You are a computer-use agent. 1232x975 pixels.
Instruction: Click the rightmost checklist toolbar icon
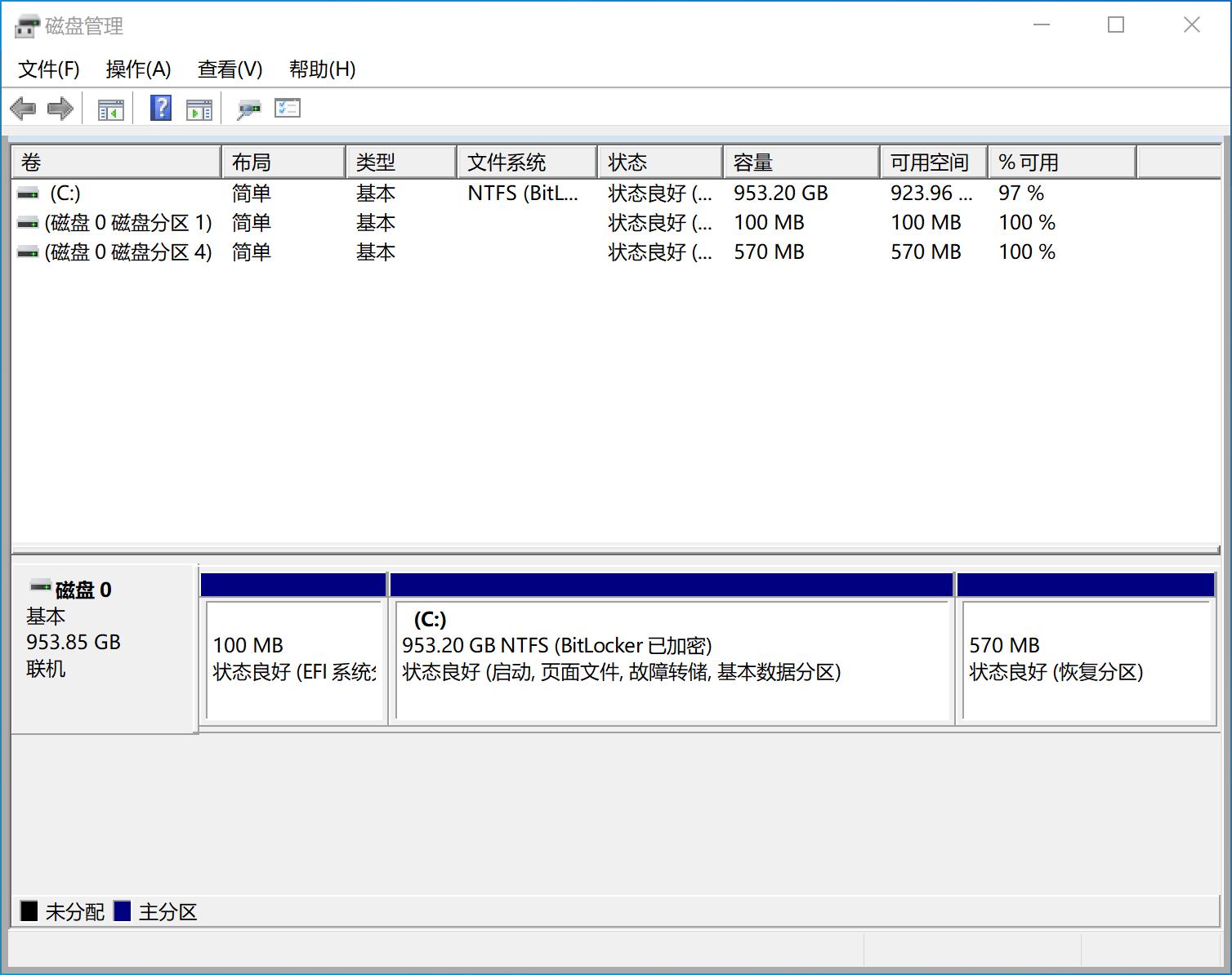click(x=287, y=108)
